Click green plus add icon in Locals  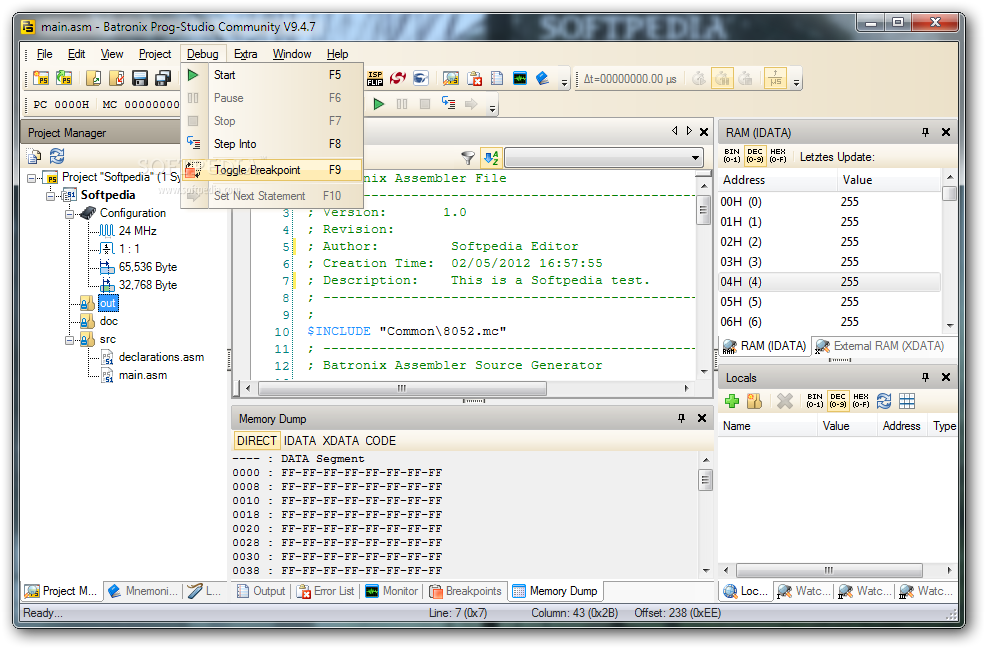tap(732, 401)
